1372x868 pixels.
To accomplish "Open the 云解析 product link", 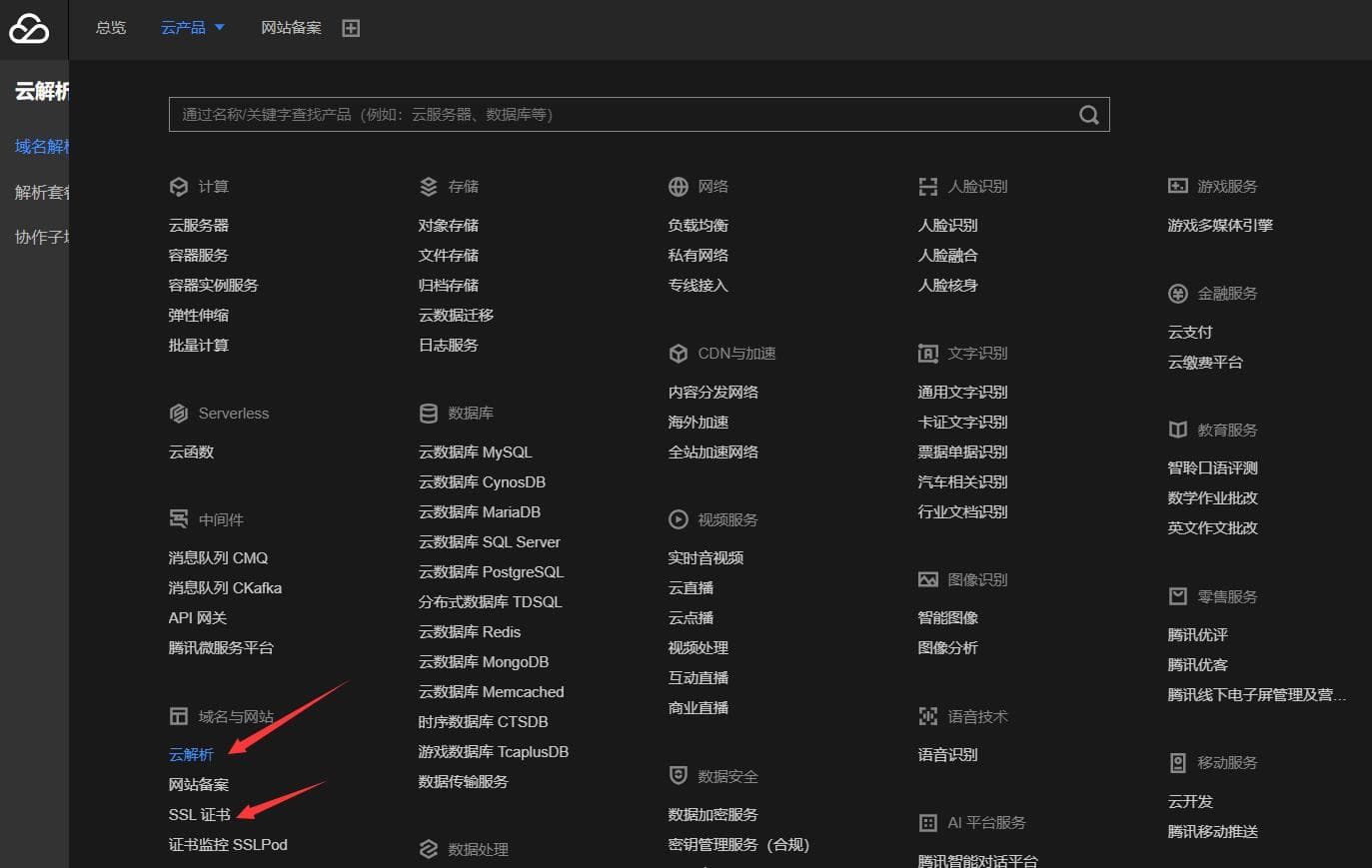I will pyautogui.click(x=191, y=755).
